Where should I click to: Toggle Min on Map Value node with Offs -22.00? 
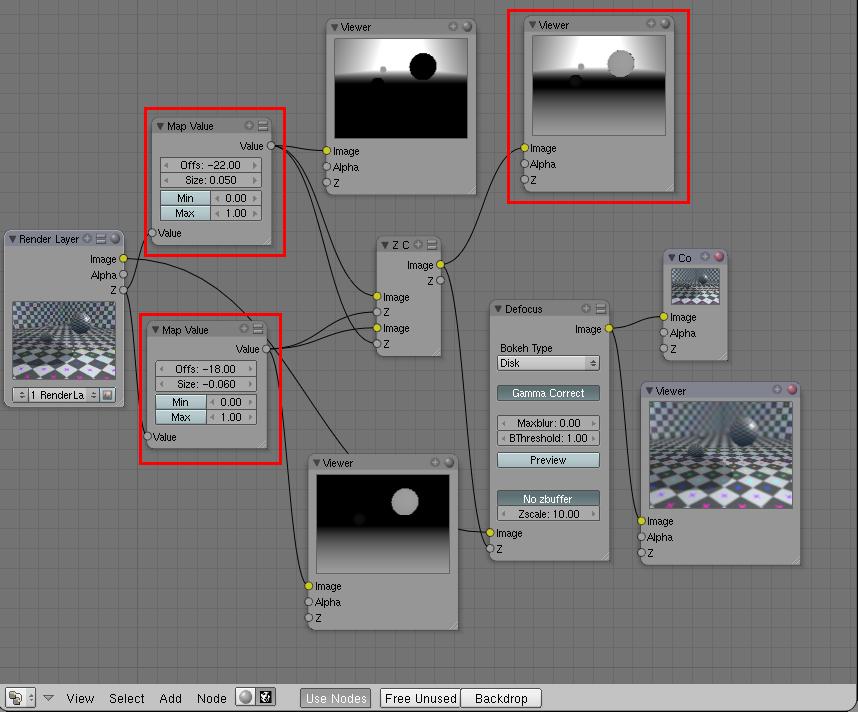click(x=185, y=198)
